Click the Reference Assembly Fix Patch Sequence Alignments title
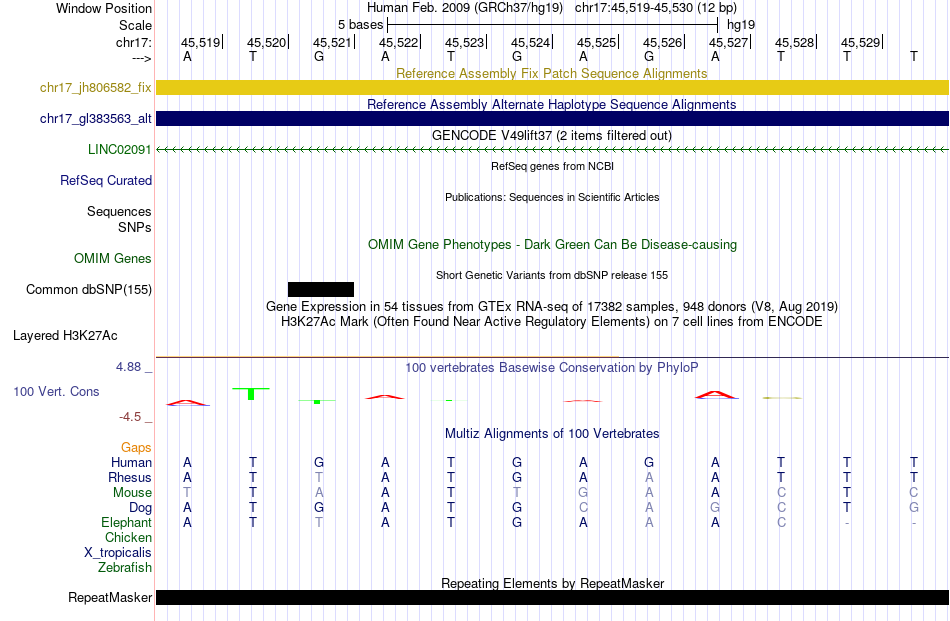950x621 pixels. [x=552, y=73]
